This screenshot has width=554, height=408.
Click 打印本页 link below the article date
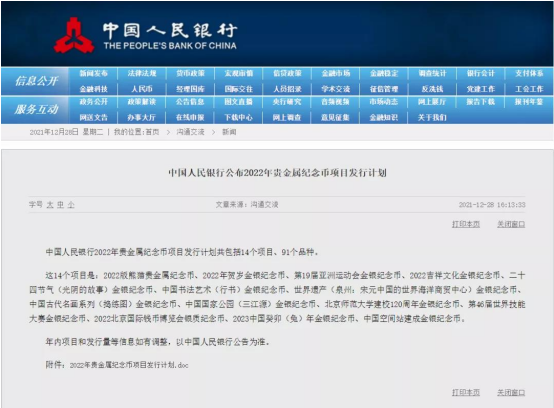[x=466, y=224]
